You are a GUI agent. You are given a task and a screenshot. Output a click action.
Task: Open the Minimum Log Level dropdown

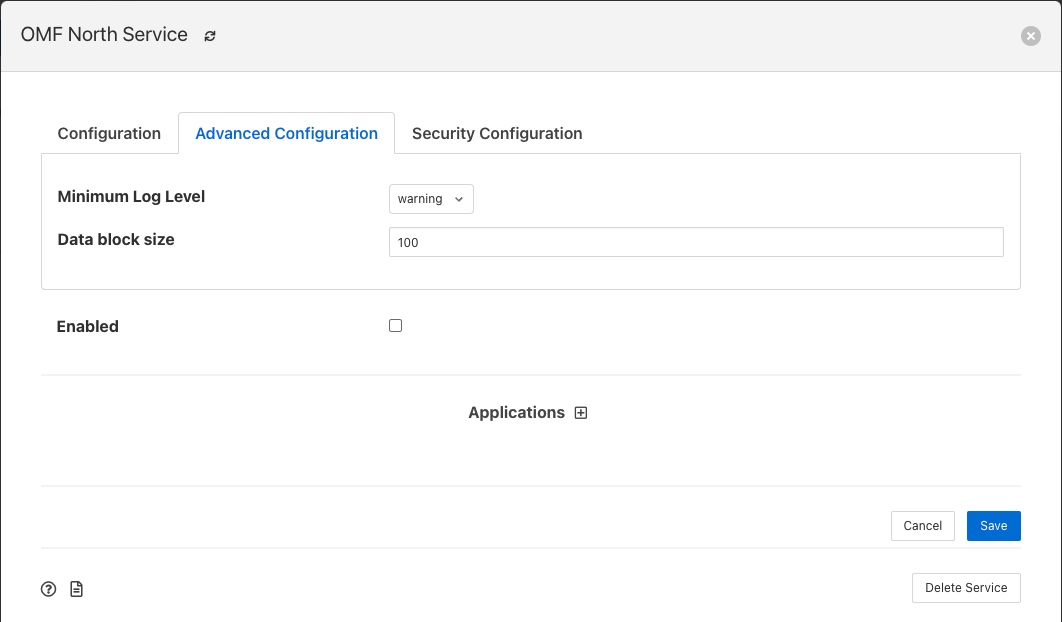[430, 199]
